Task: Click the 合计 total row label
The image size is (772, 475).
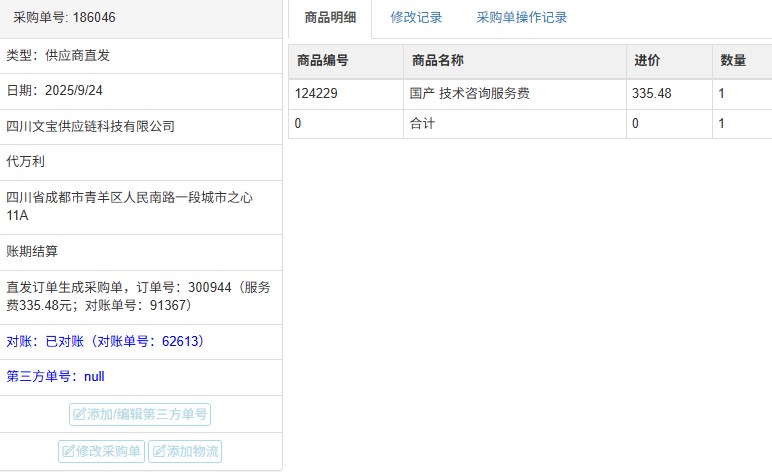Action: (x=423, y=124)
